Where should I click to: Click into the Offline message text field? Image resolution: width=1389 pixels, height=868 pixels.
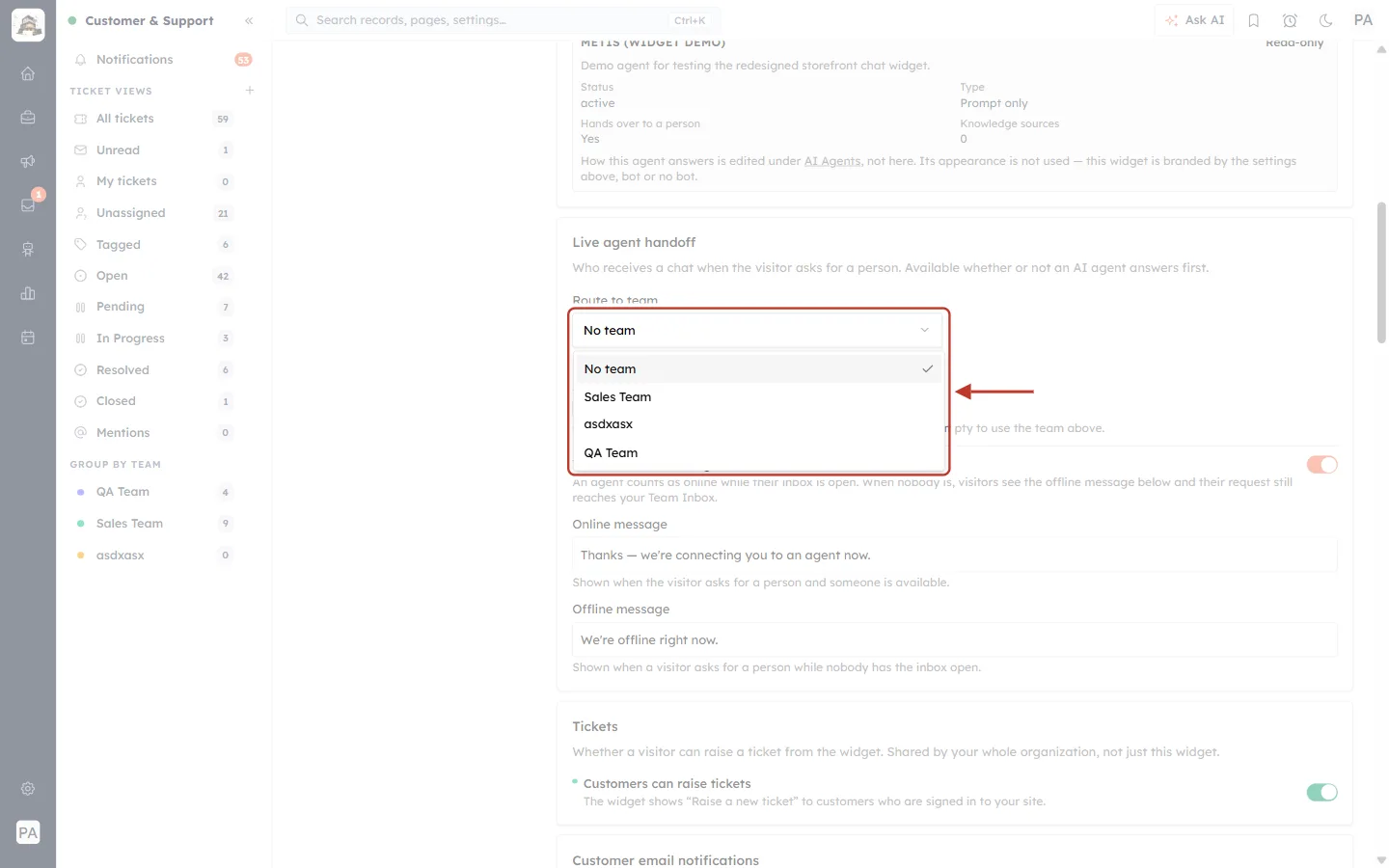tap(955, 640)
